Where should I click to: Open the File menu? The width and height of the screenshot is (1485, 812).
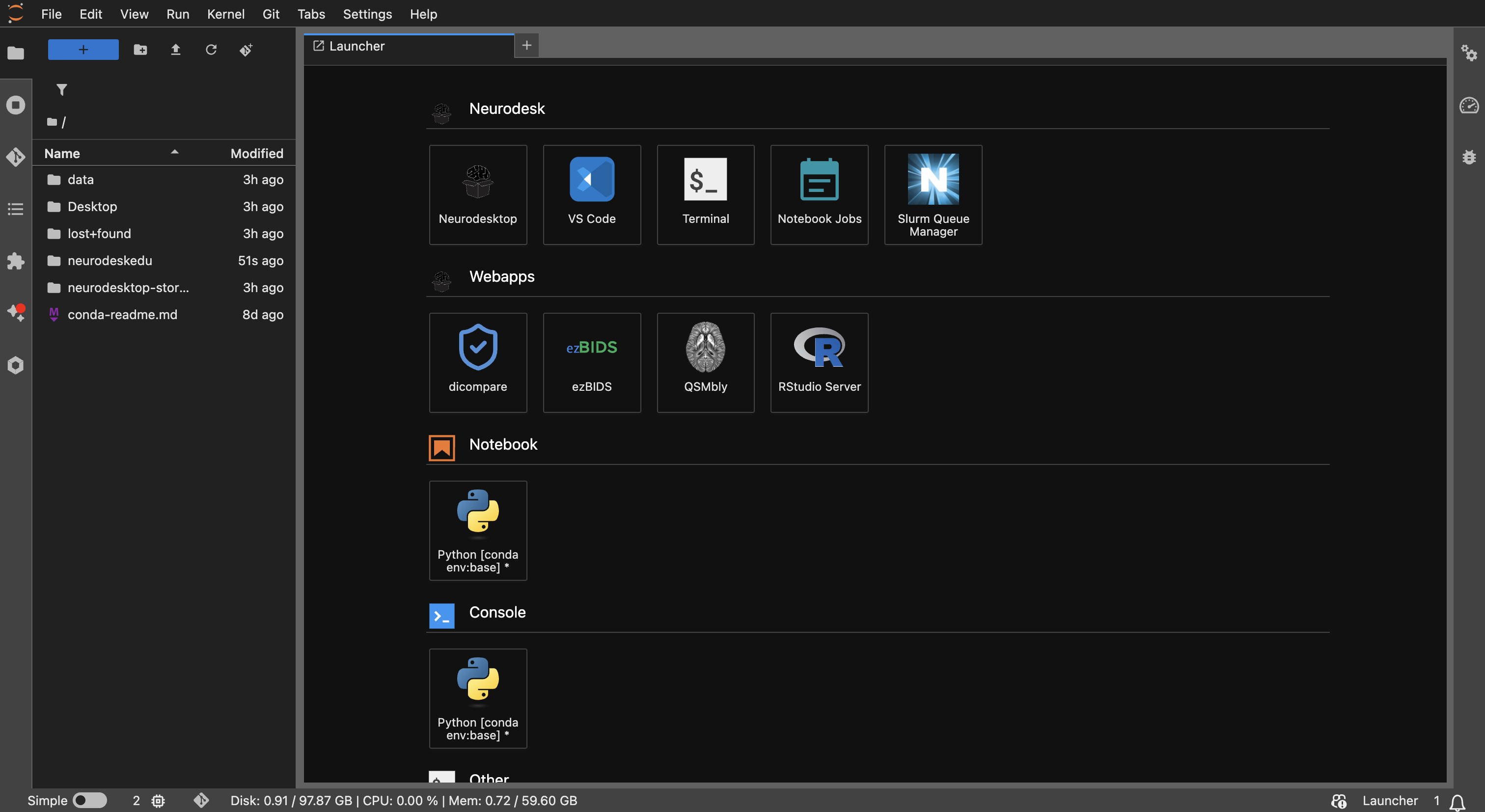[x=51, y=14]
